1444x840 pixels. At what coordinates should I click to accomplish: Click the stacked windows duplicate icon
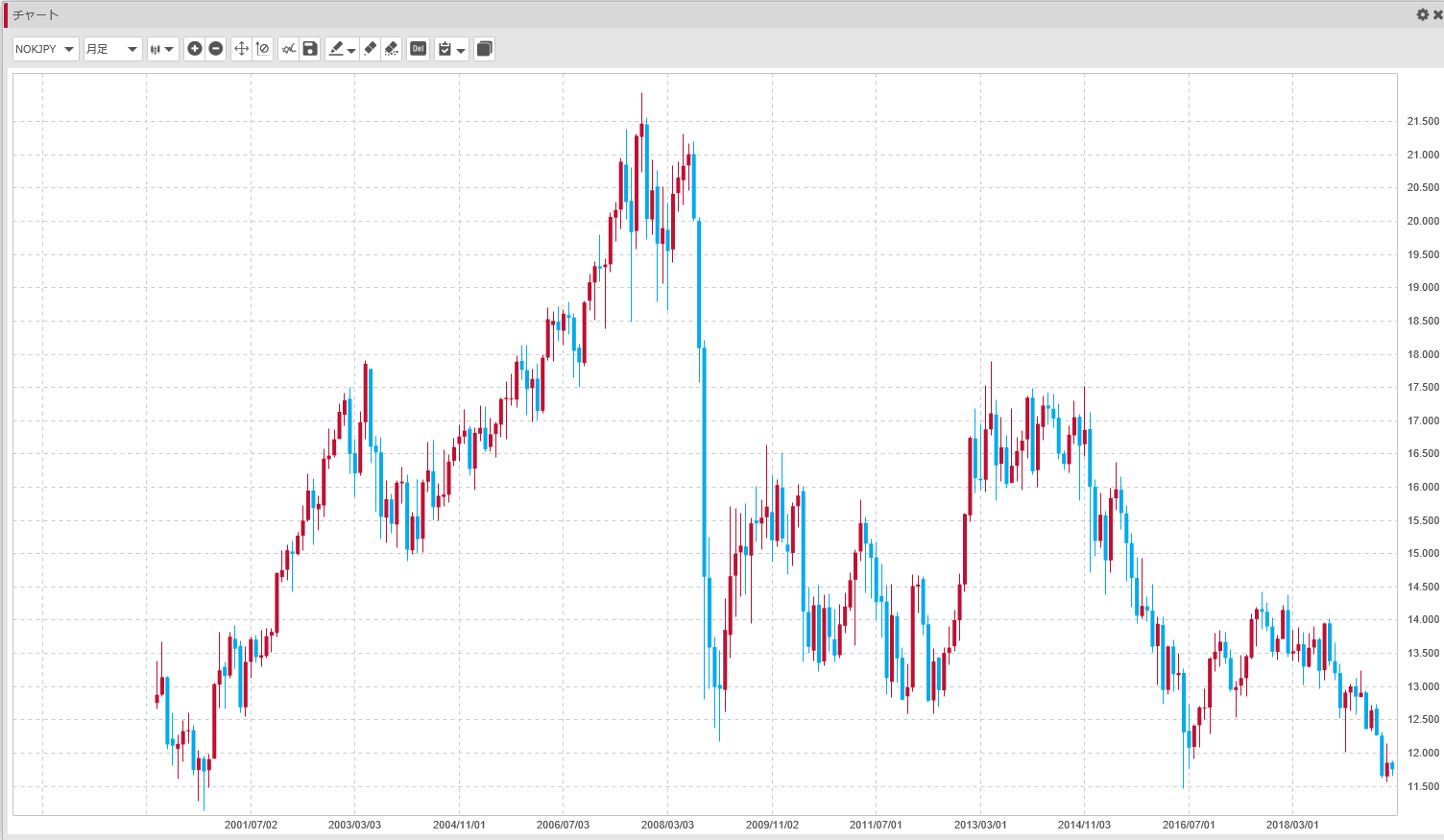(485, 49)
